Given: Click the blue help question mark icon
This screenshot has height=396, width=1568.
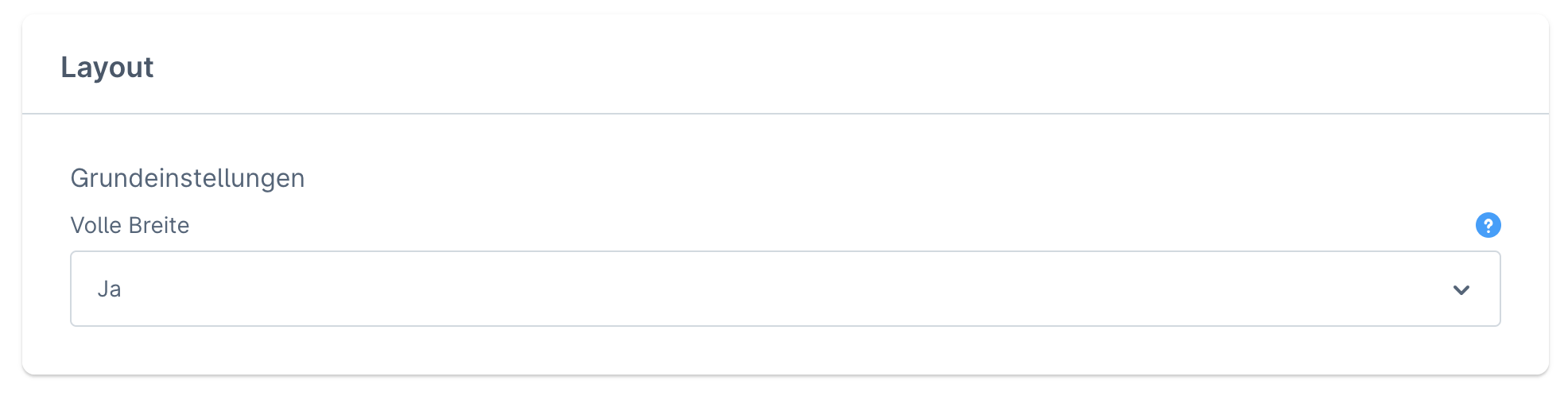Looking at the screenshot, I should pyautogui.click(x=1488, y=225).
